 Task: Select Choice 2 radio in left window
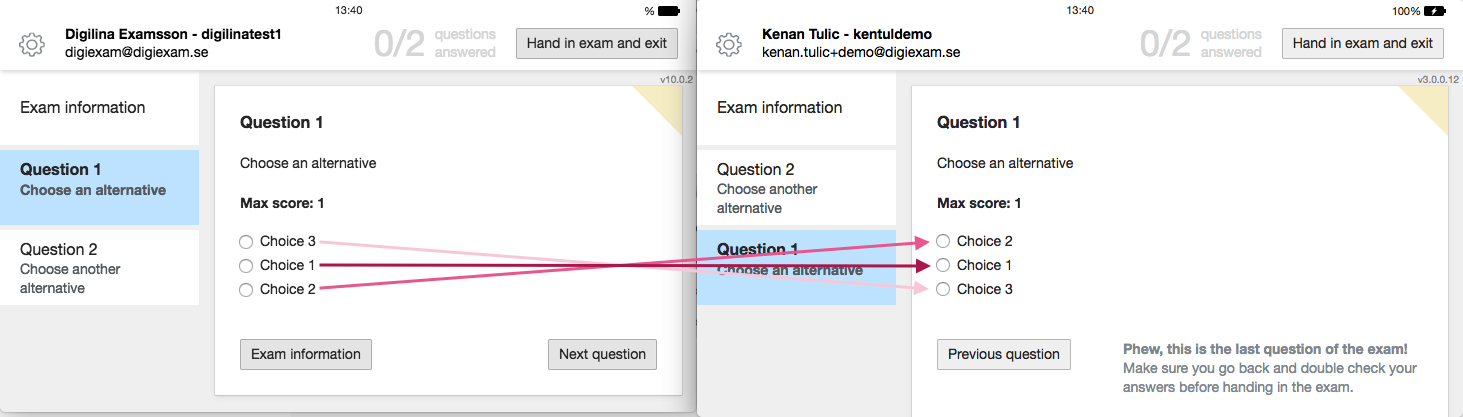[x=246, y=289]
